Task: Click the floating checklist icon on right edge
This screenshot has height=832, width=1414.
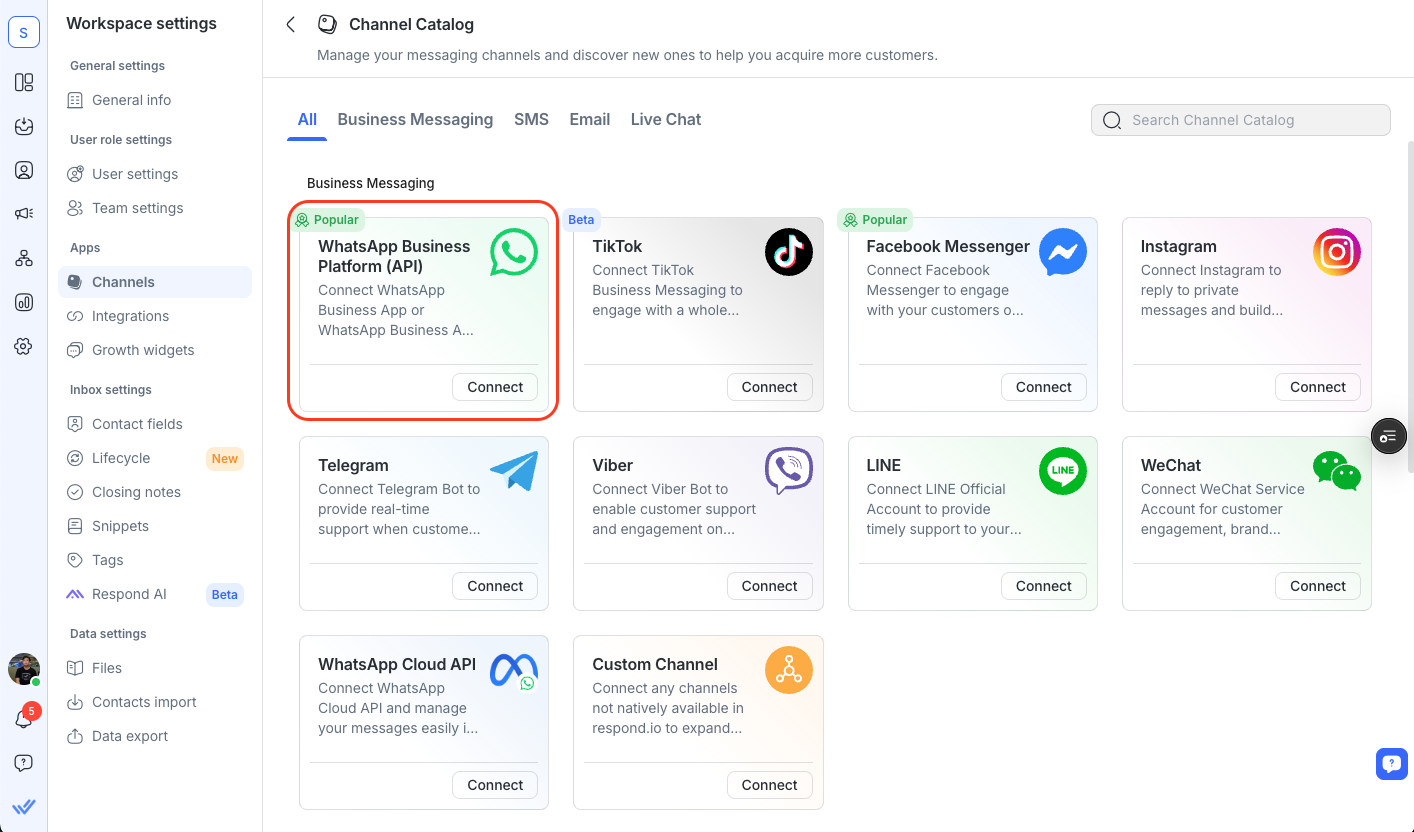Action: 1388,436
